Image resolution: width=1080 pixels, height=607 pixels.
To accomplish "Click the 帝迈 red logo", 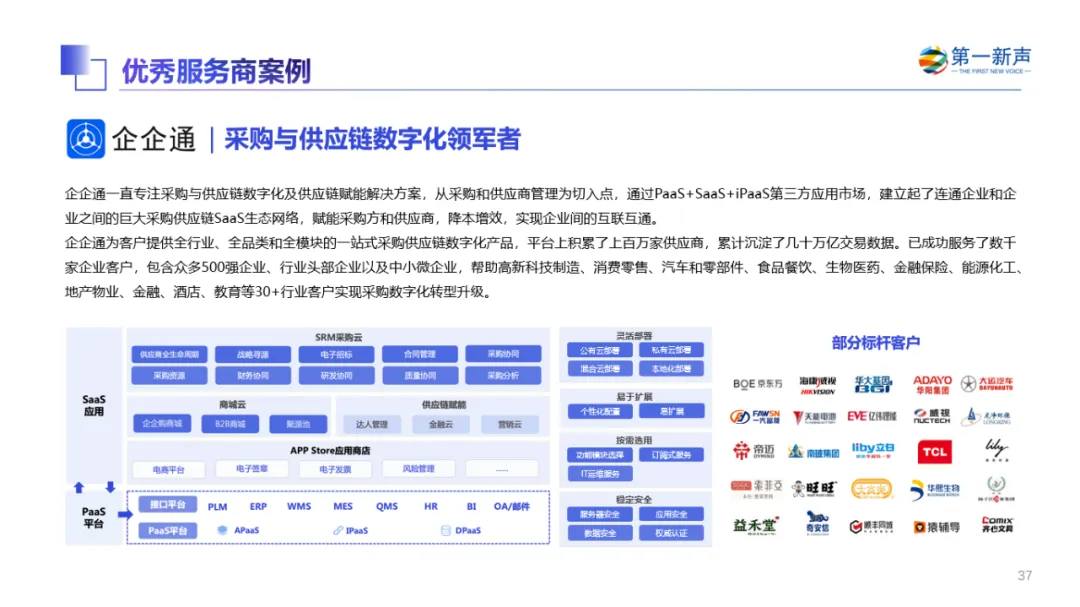I will coord(753,451).
